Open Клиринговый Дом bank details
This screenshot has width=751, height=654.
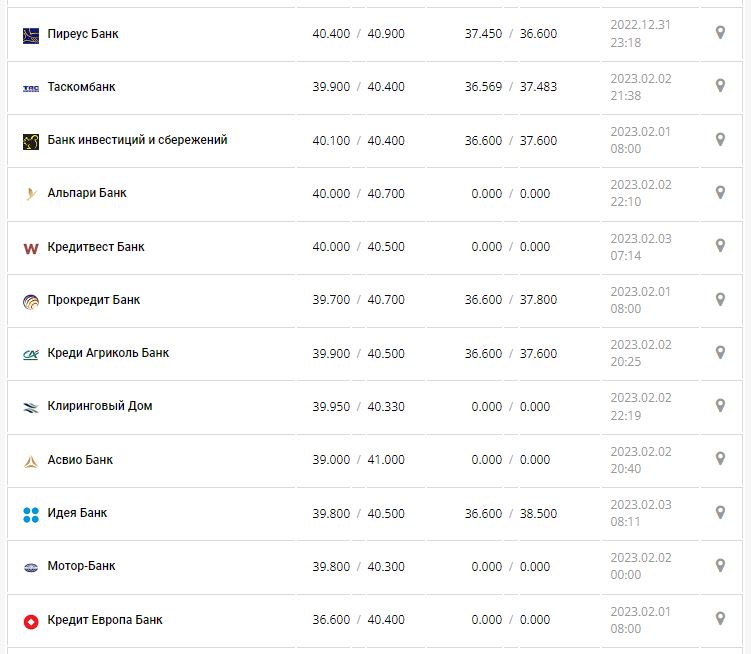point(100,406)
